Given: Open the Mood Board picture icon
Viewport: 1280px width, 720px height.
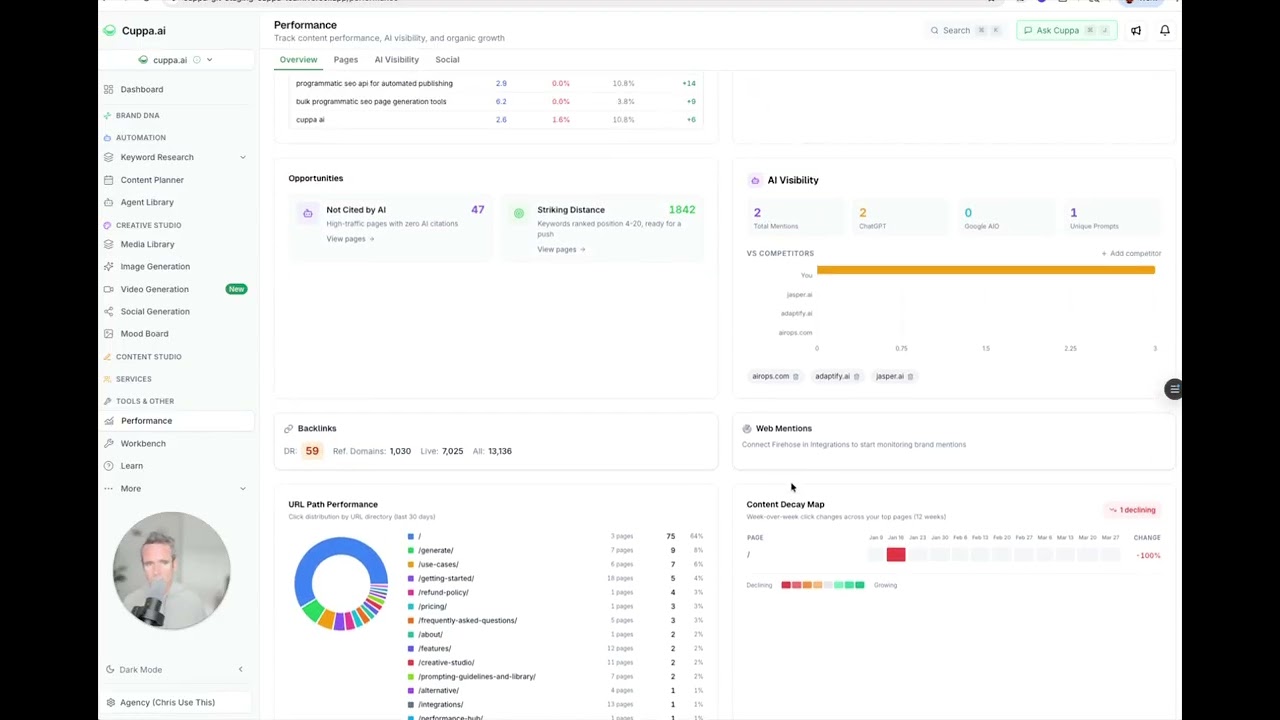Looking at the screenshot, I should click(x=109, y=334).
